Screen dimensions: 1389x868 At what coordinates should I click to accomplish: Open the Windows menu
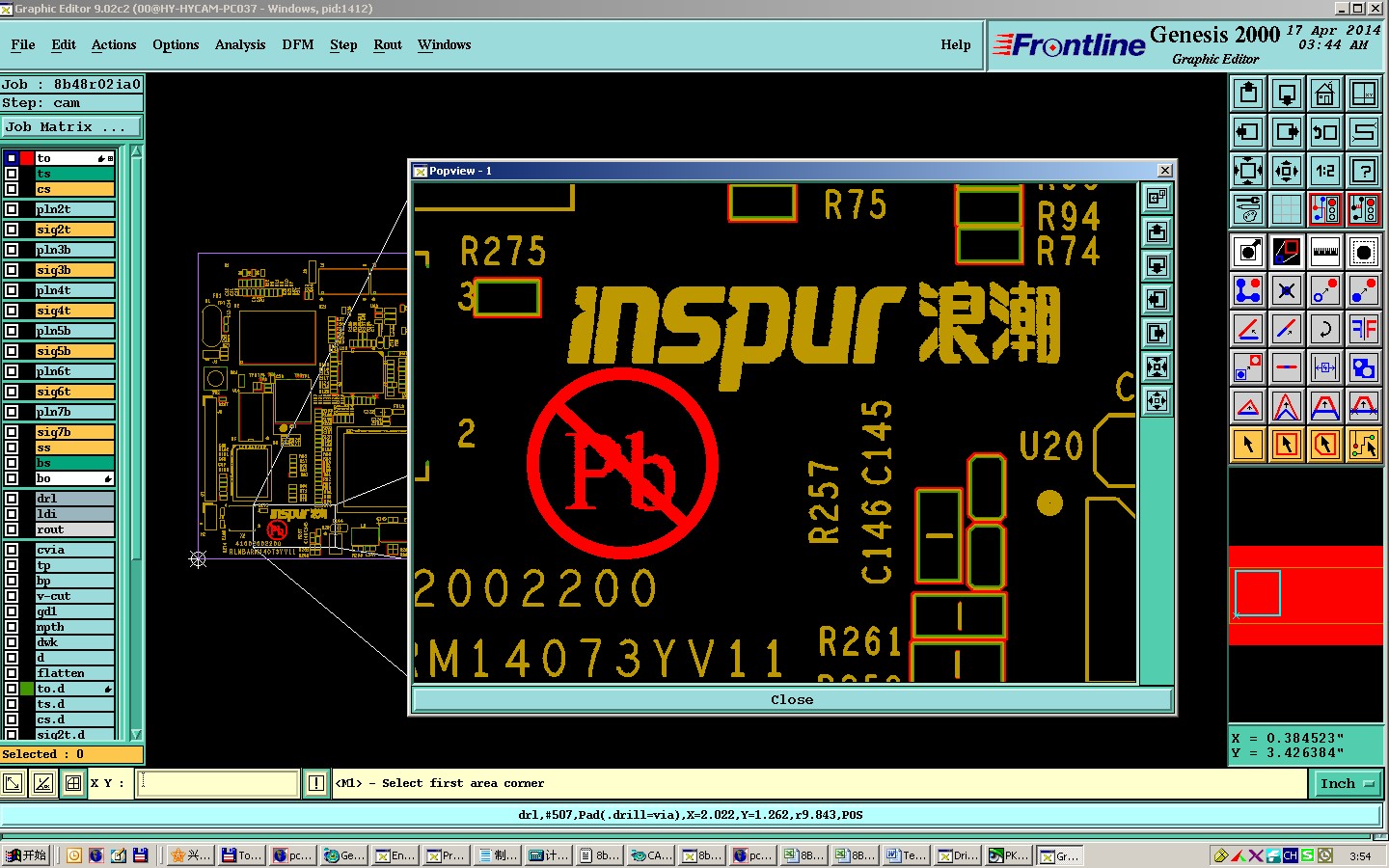pyautogui.click(x=445, y=44)
